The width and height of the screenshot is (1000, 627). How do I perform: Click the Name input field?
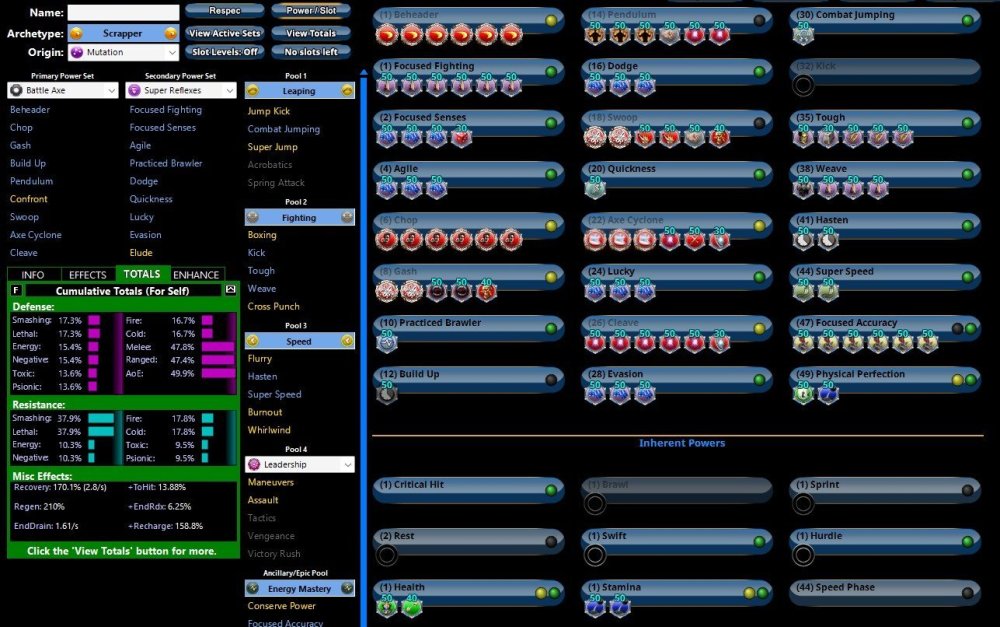[x=123, y=13]
